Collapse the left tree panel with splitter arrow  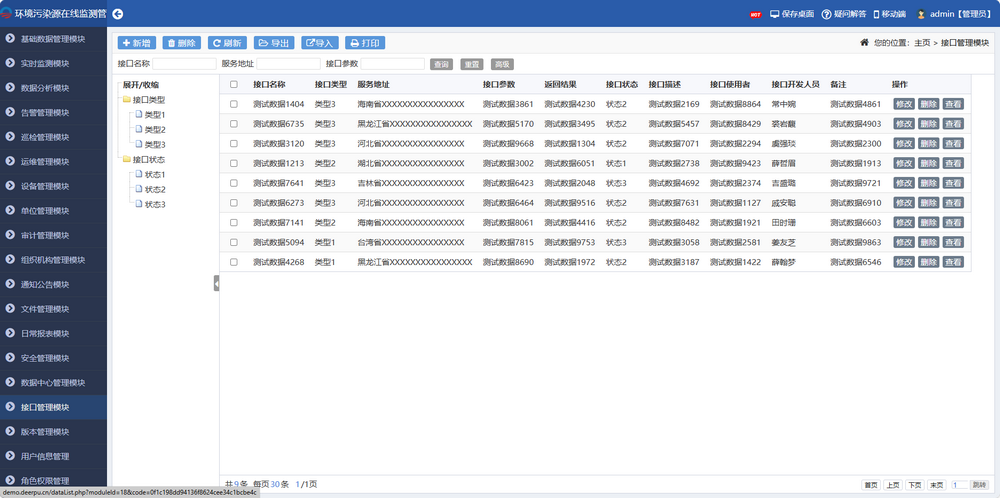coord(216,284)
